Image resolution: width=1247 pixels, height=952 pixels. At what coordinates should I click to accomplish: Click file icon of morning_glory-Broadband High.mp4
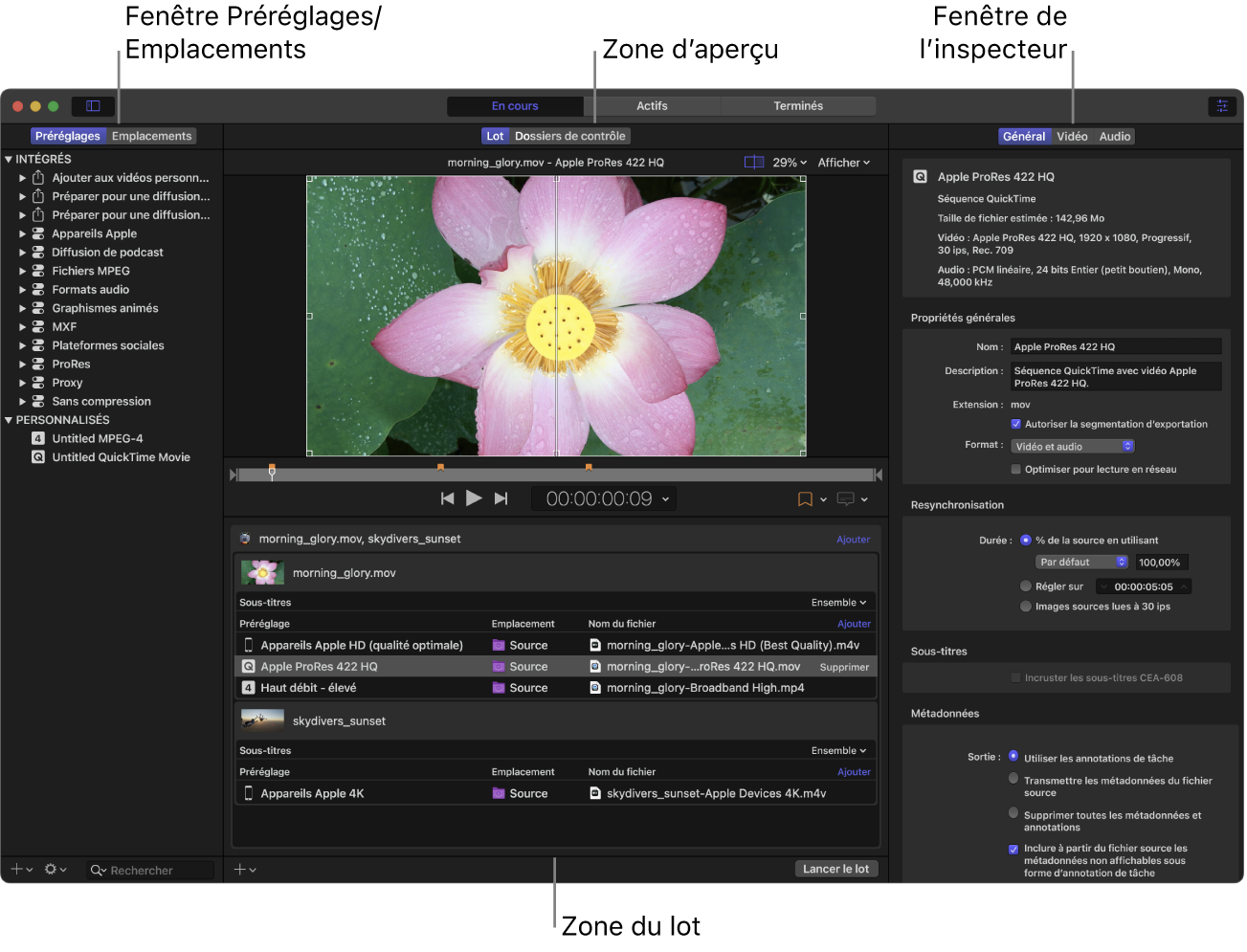point(595,688)
